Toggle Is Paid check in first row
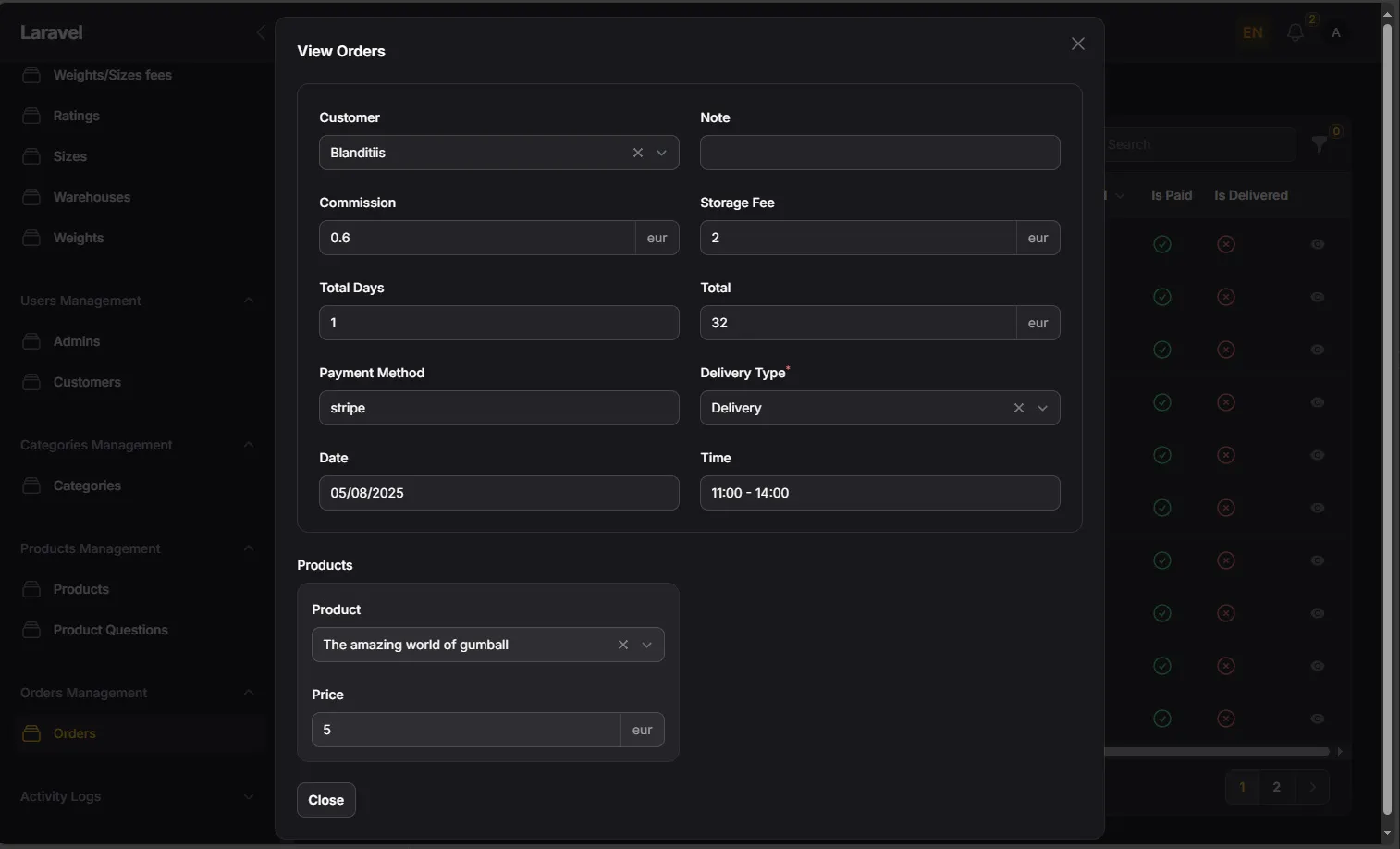The height and width of the screenshot is (849, 1400). click(x=1162, y=244)
